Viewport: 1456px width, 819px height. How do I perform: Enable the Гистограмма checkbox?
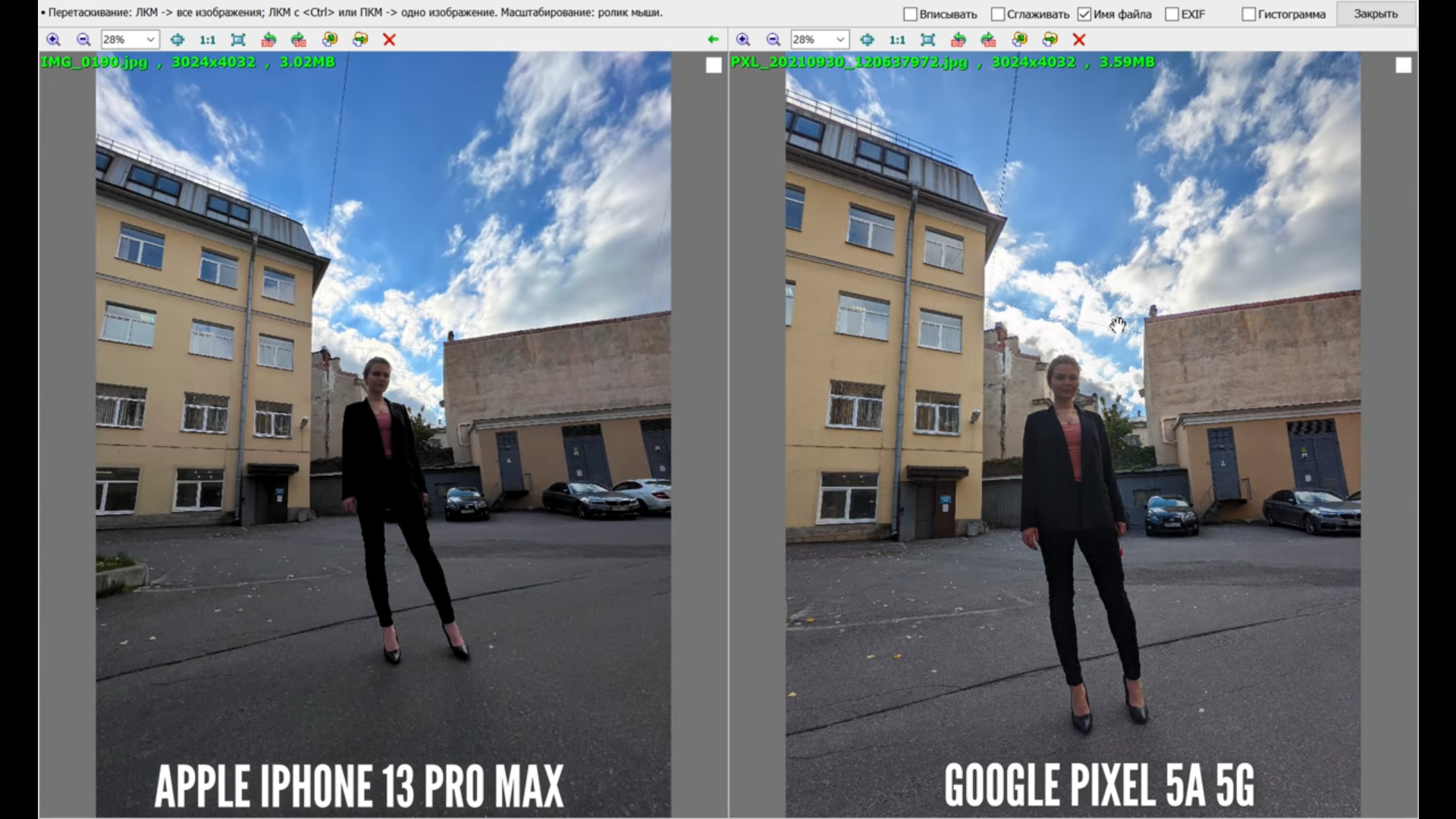[x=1249, y=14]
